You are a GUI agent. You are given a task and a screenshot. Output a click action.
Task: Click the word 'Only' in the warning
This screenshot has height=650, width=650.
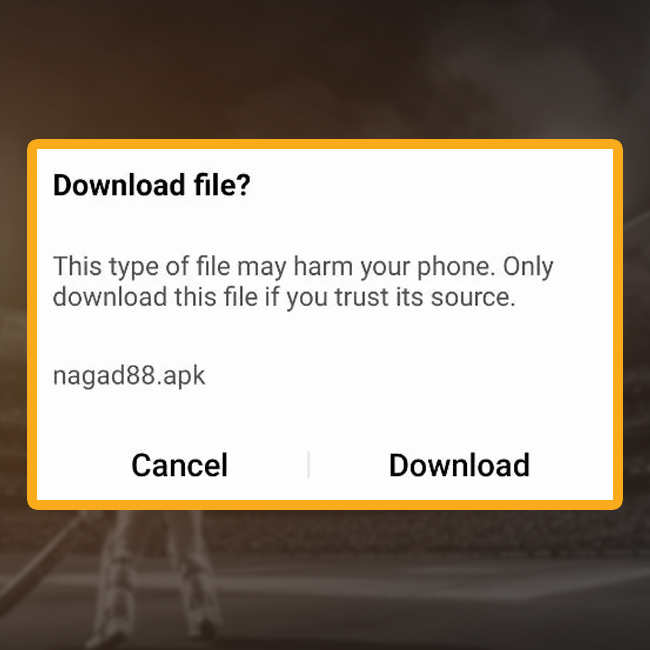point(528,267)
